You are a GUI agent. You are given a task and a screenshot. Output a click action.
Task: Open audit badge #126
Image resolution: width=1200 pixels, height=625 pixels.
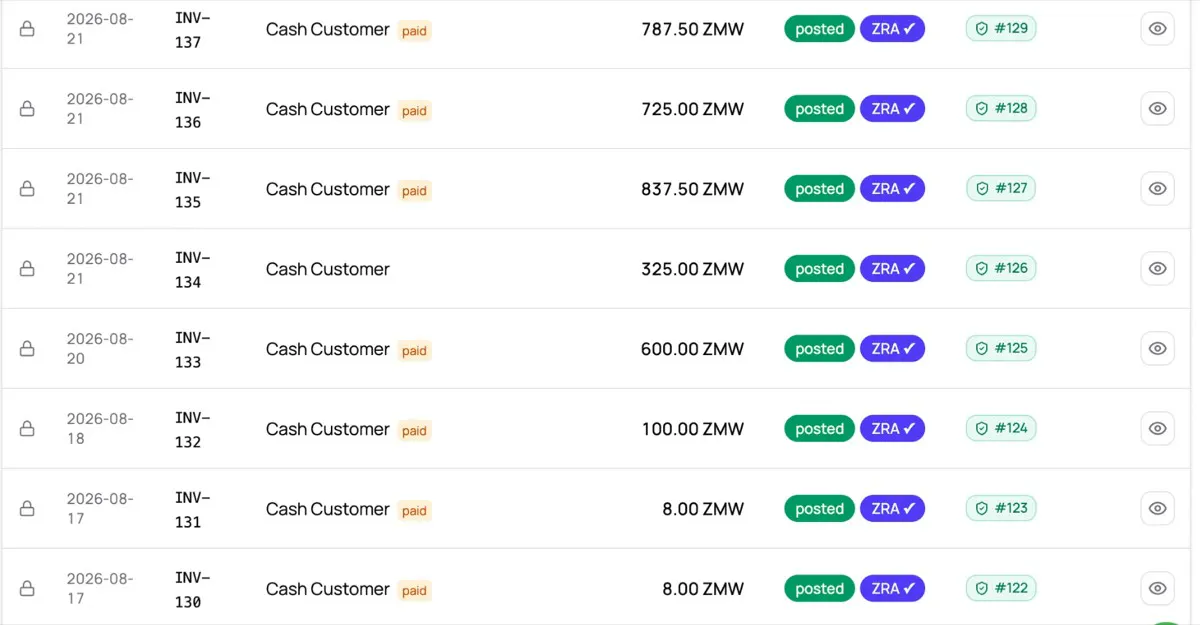tap(1001, 268)
